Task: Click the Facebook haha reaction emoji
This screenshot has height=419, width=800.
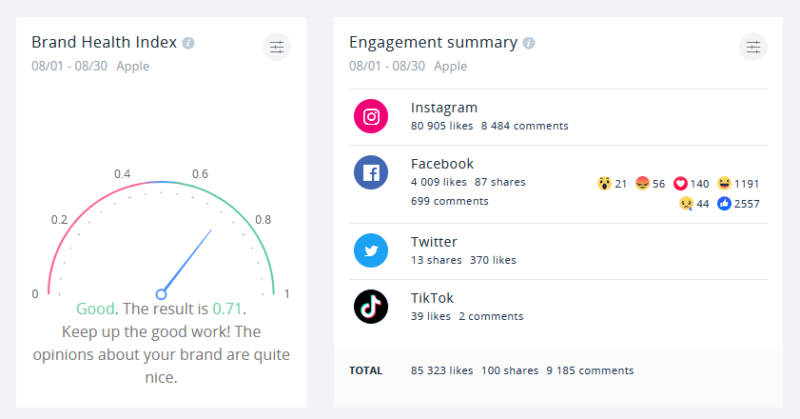Action: coord(725,184)
